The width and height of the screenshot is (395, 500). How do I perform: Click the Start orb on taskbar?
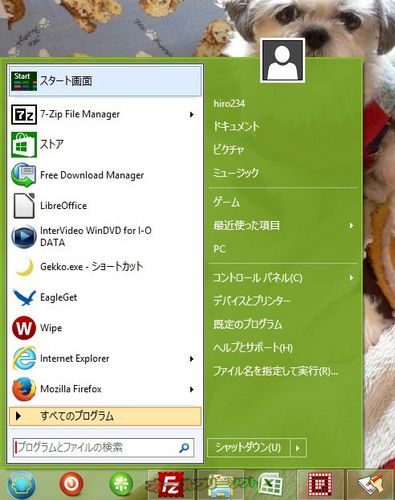(21, 485)
